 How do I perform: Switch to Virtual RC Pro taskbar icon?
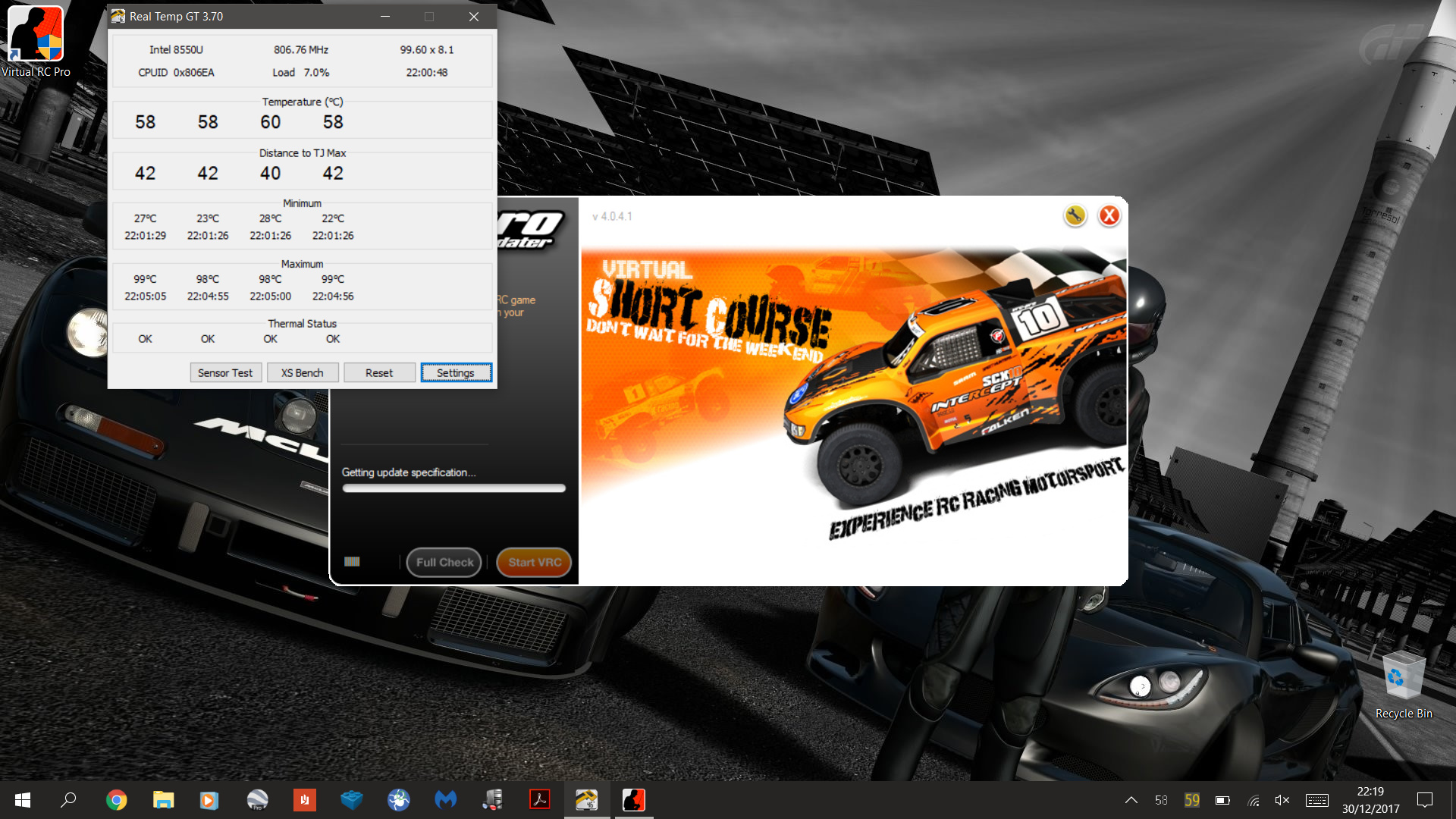pyautogui.click(x=634, y=800)
